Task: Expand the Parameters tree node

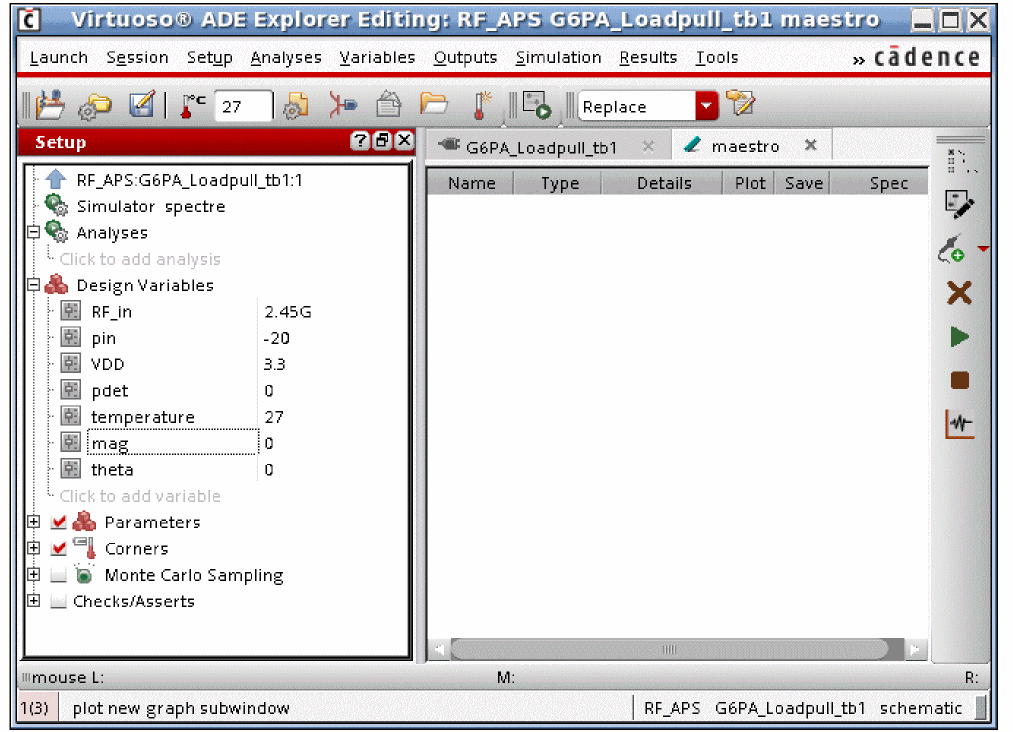Action: 34,522
